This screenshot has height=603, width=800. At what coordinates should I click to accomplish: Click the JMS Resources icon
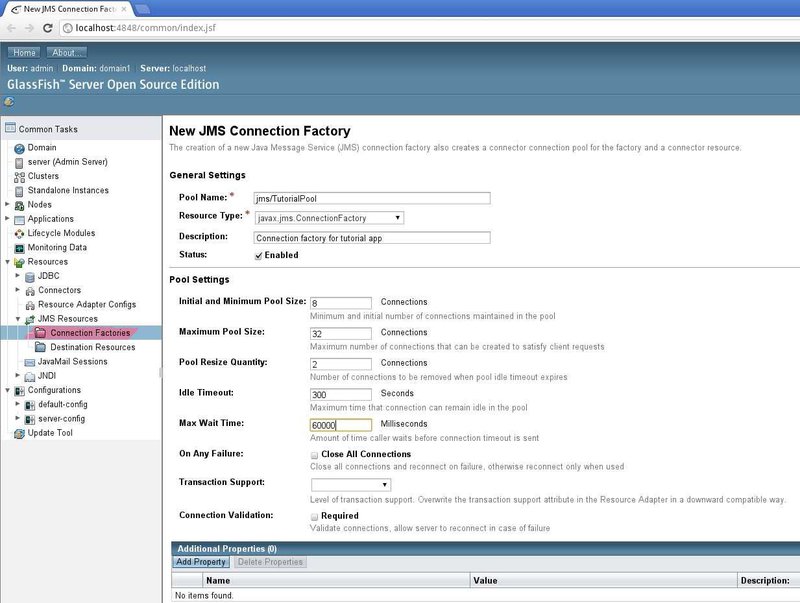click(30, 320)
